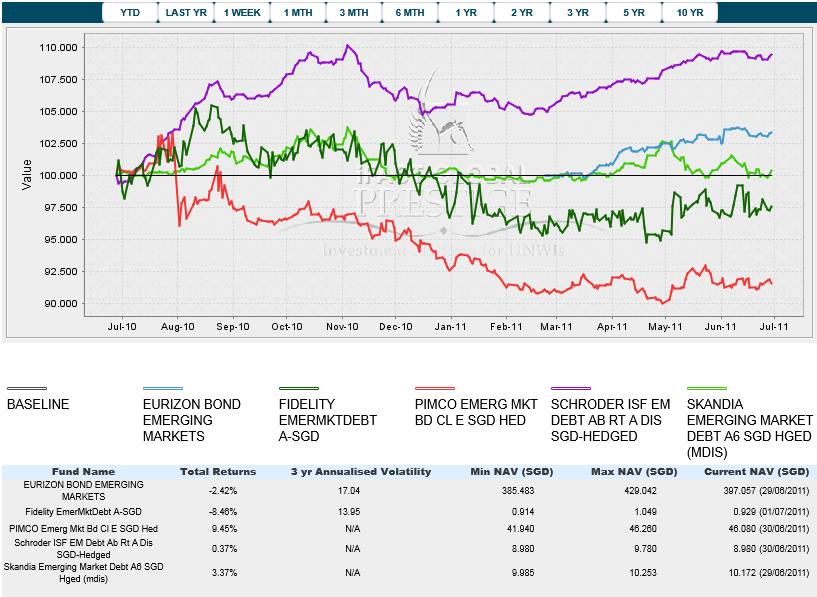Click the 3 yr Annualised Volatility header
This screenshot has height=597, width=817.
pos(361,471)
